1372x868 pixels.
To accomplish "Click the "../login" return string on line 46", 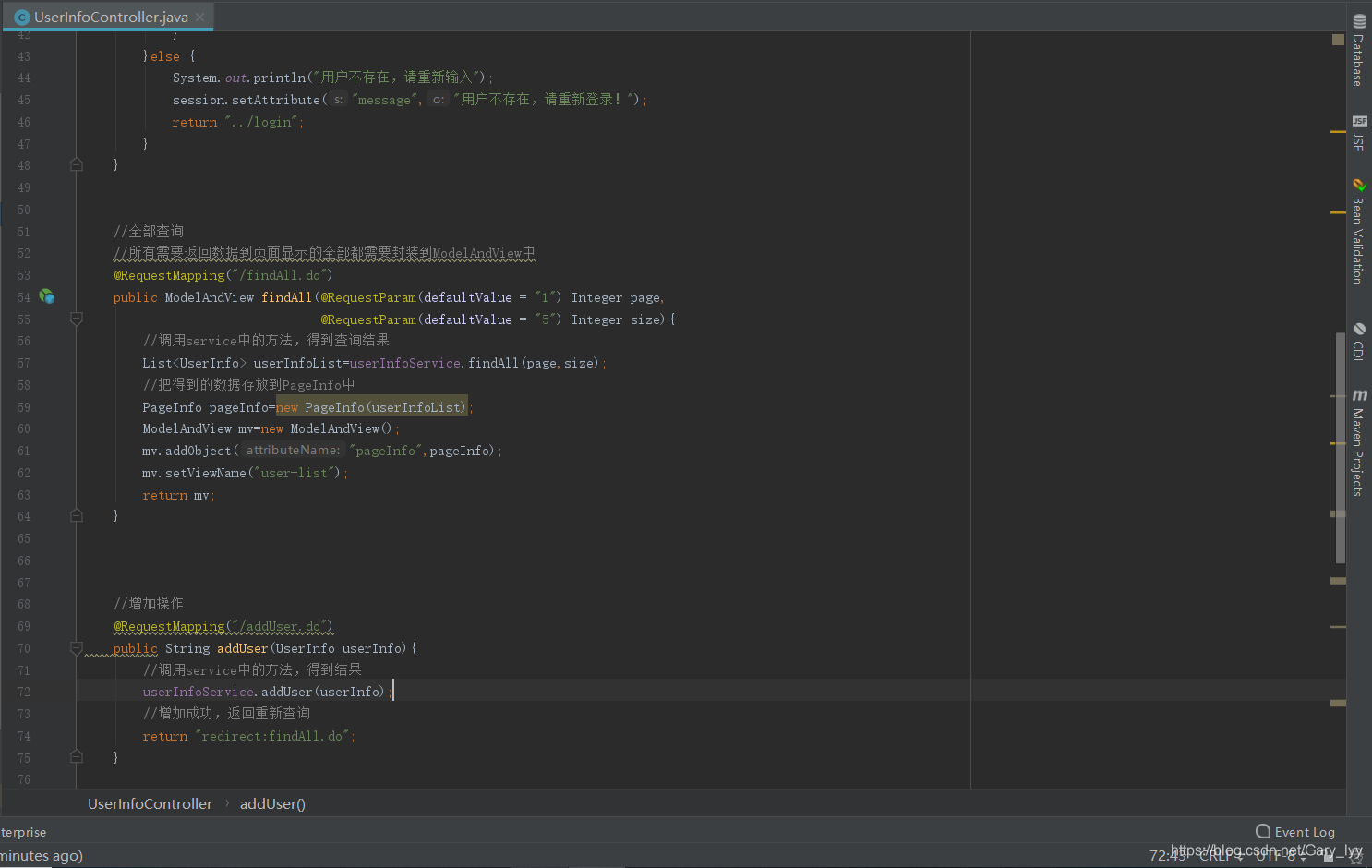I will click(260, 122).
